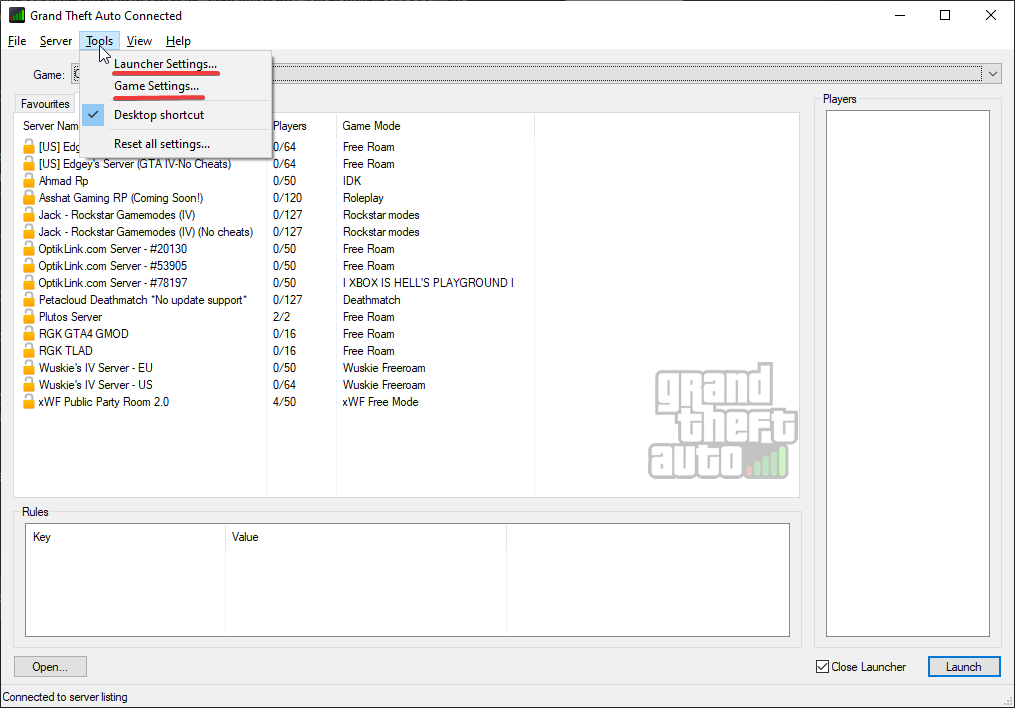Click lock icon of RGK TLAD row
This screenshot has width=1015, height=708.
click(x=28, y=351)
